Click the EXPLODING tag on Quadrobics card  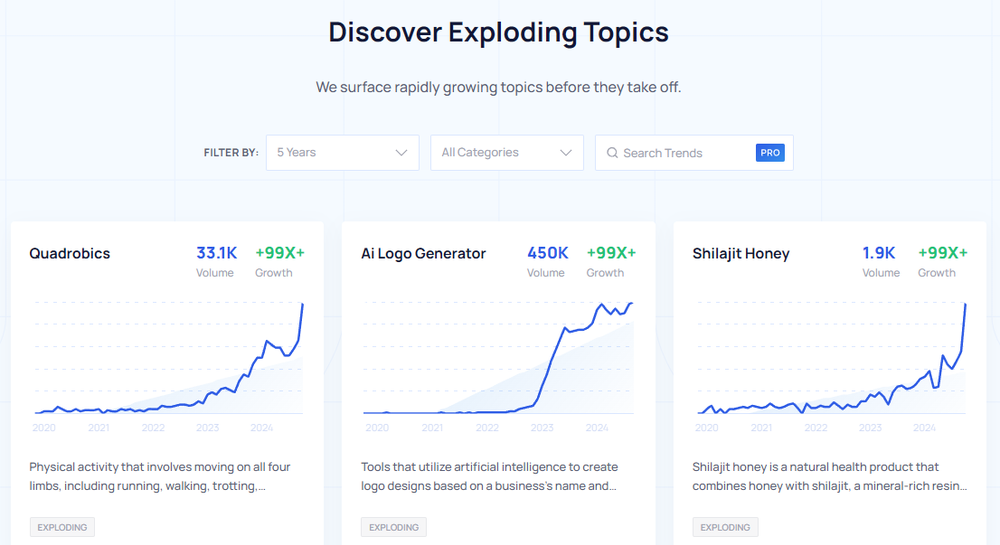coord(62,527)
